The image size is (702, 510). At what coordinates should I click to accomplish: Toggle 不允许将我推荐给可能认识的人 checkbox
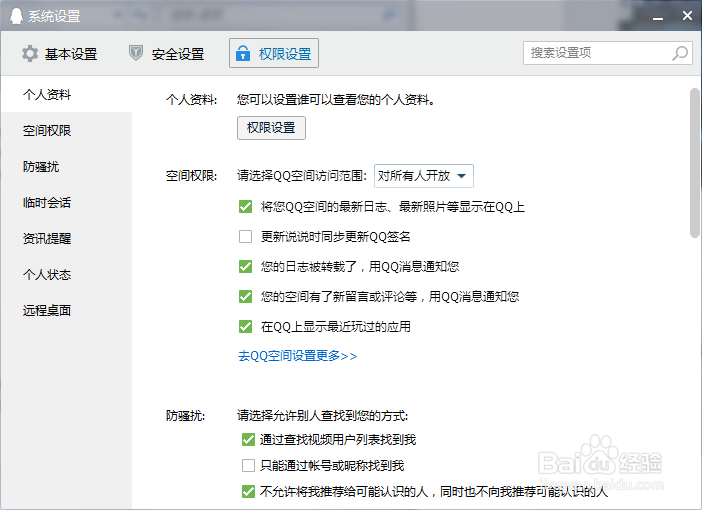coord(248,492)
